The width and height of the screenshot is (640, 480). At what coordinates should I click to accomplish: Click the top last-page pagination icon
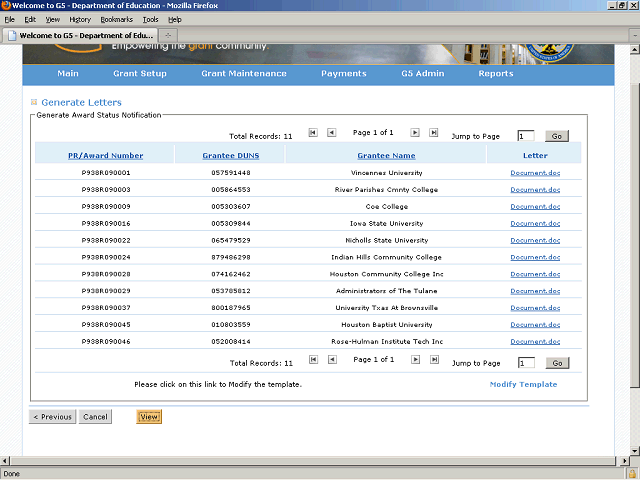(433, 132)
